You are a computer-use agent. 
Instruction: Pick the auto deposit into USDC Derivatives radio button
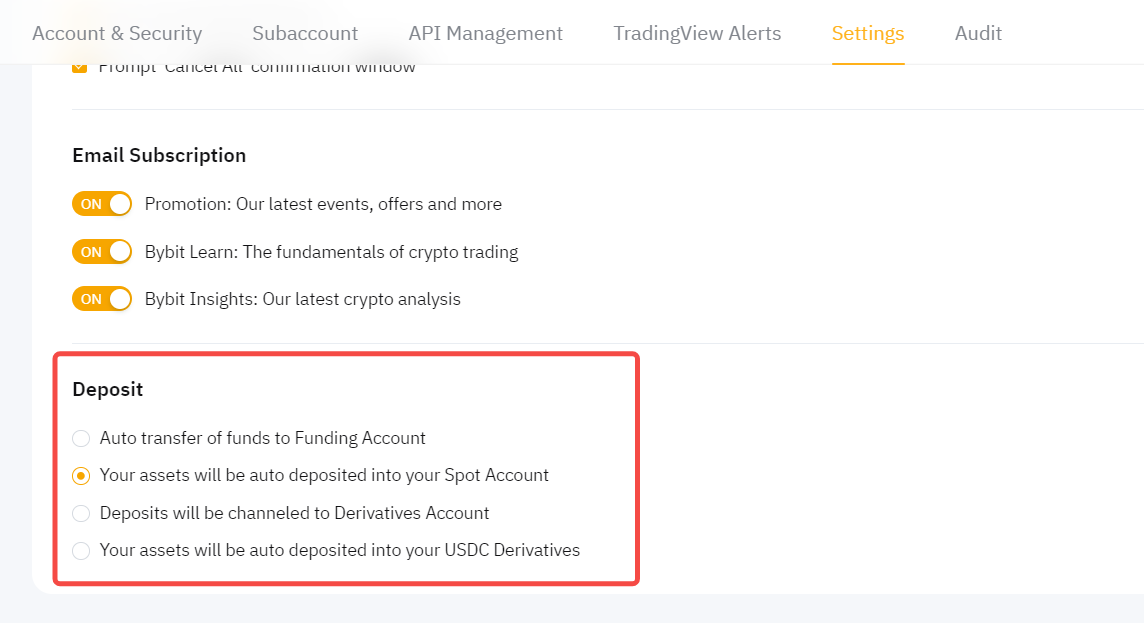click(x=81, y=551)
